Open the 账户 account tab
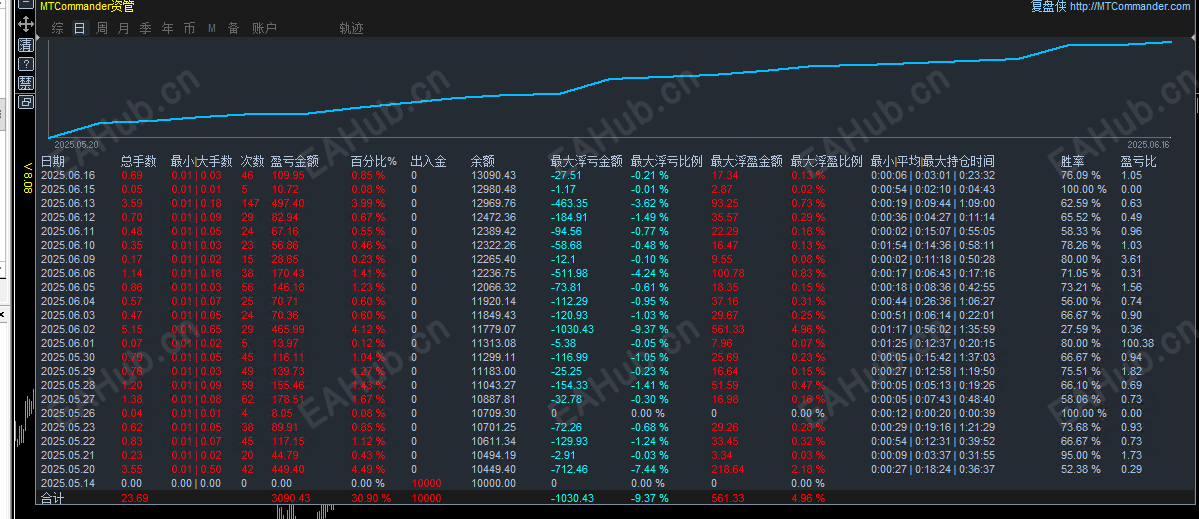 point(265,28)
